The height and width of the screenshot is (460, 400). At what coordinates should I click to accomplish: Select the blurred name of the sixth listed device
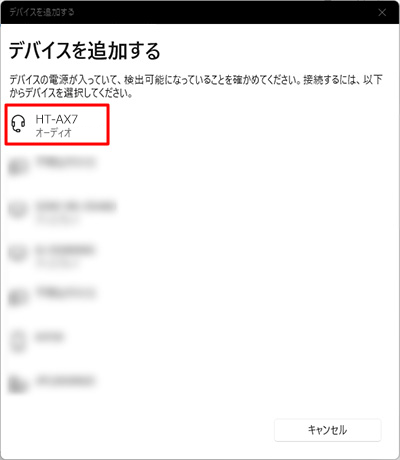pyautogui.click(x=49, y=337)
